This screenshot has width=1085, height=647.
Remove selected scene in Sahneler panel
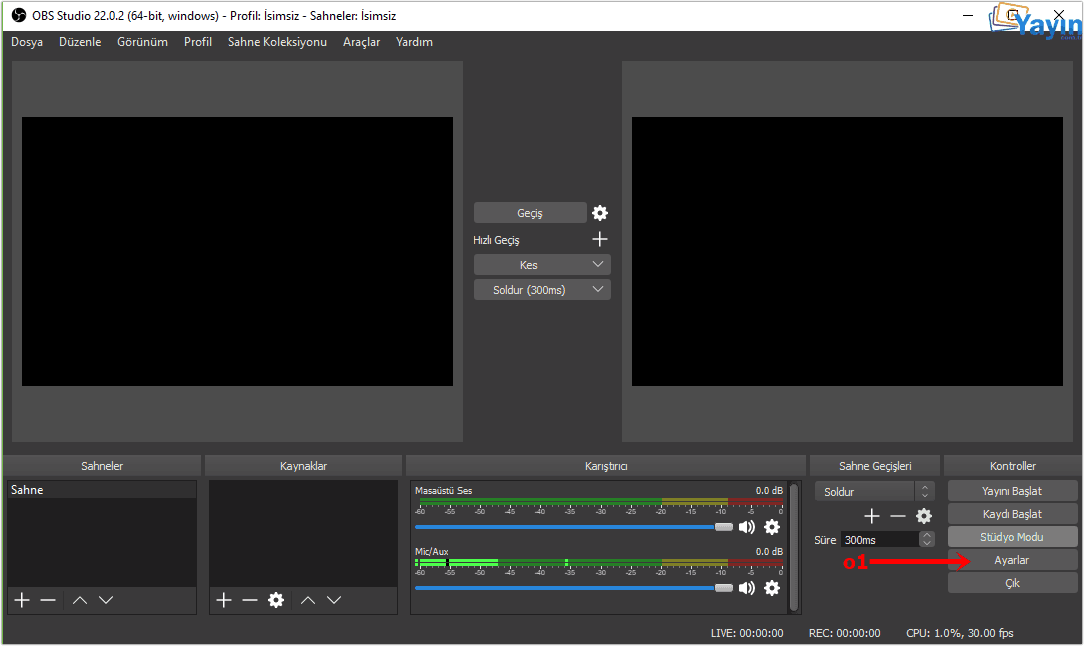[48, 600]
